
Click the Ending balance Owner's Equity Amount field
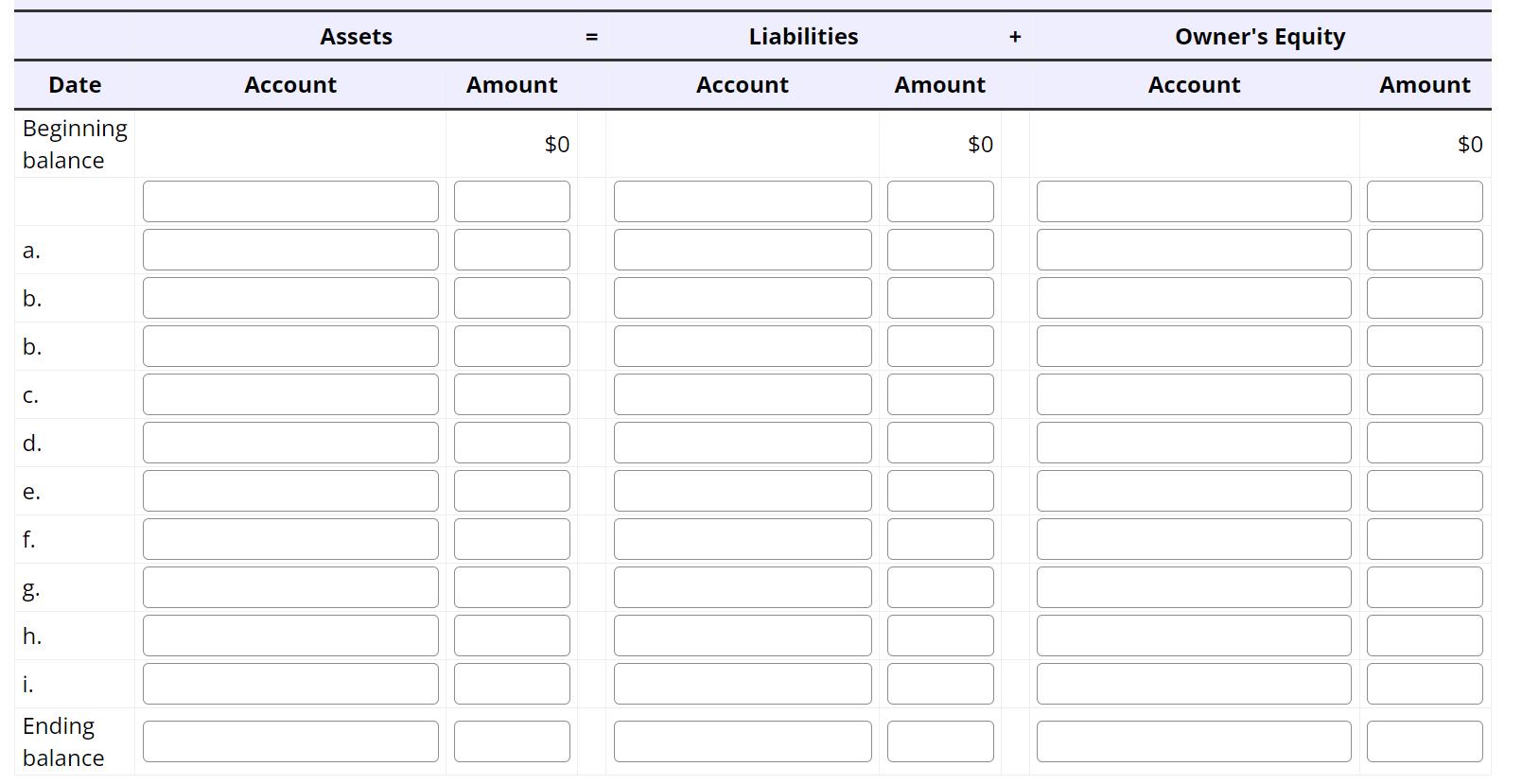click(x=1425, y=741)
